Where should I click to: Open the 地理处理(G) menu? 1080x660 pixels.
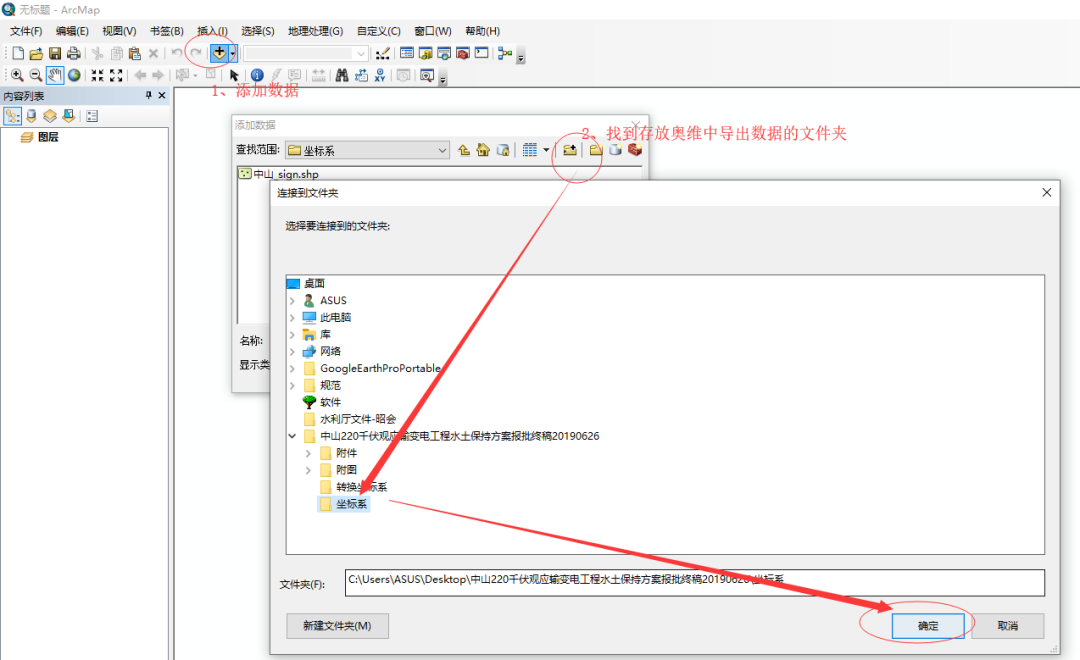tap(314, 30)
